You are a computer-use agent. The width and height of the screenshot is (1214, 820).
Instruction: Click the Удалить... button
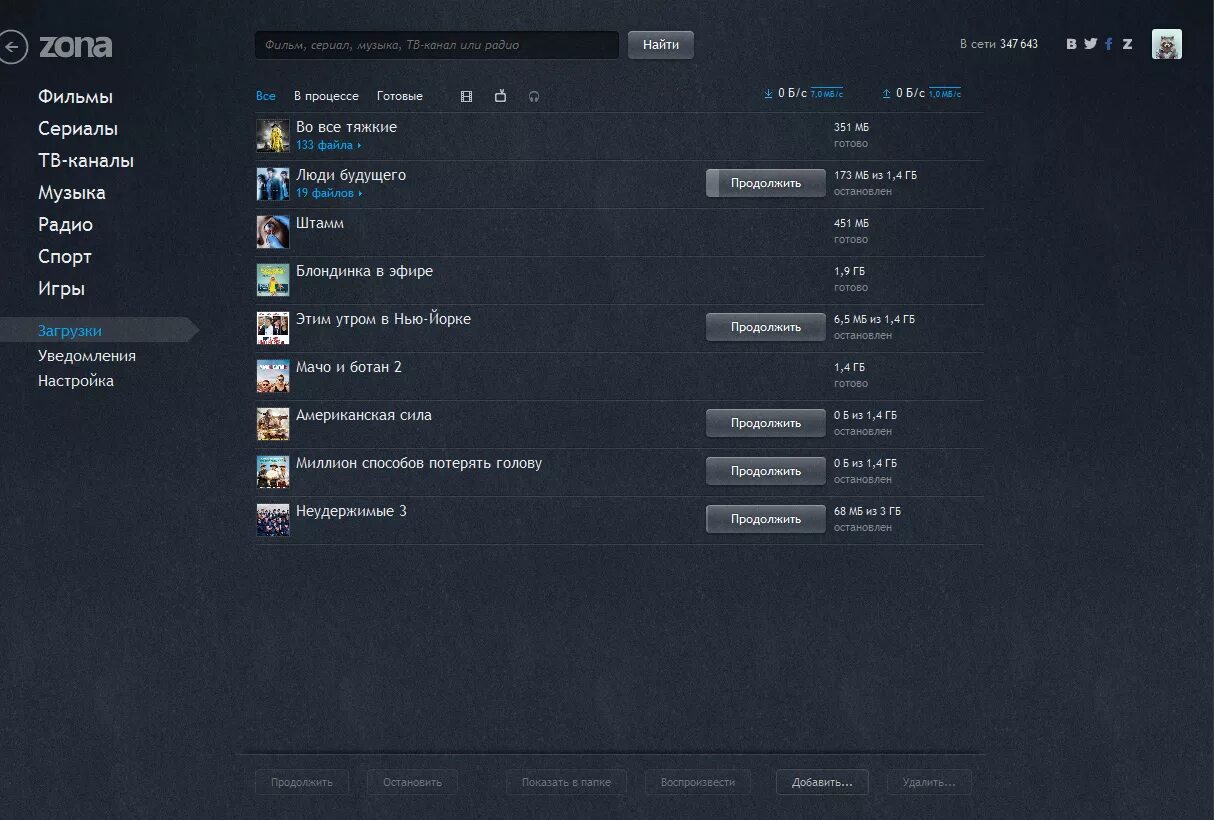click(929, 782)
